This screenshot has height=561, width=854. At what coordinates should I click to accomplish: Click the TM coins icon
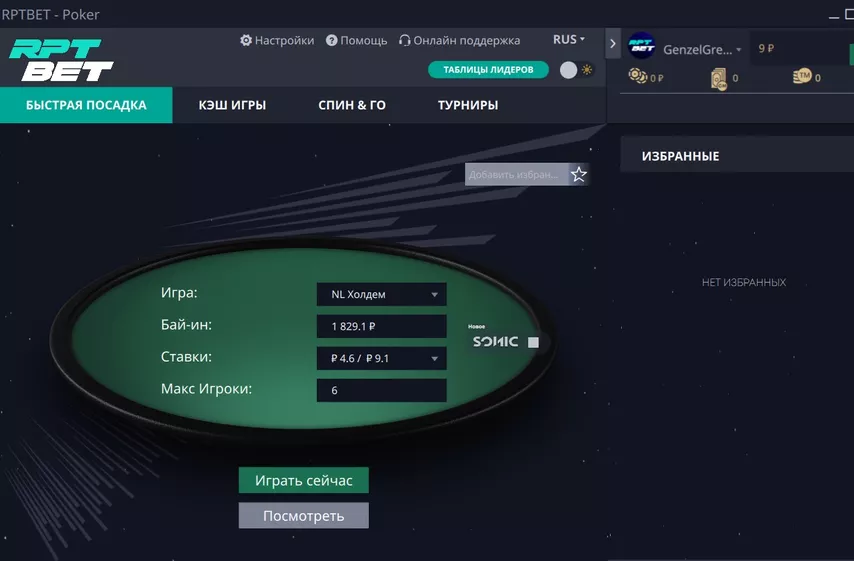point(802,76)
